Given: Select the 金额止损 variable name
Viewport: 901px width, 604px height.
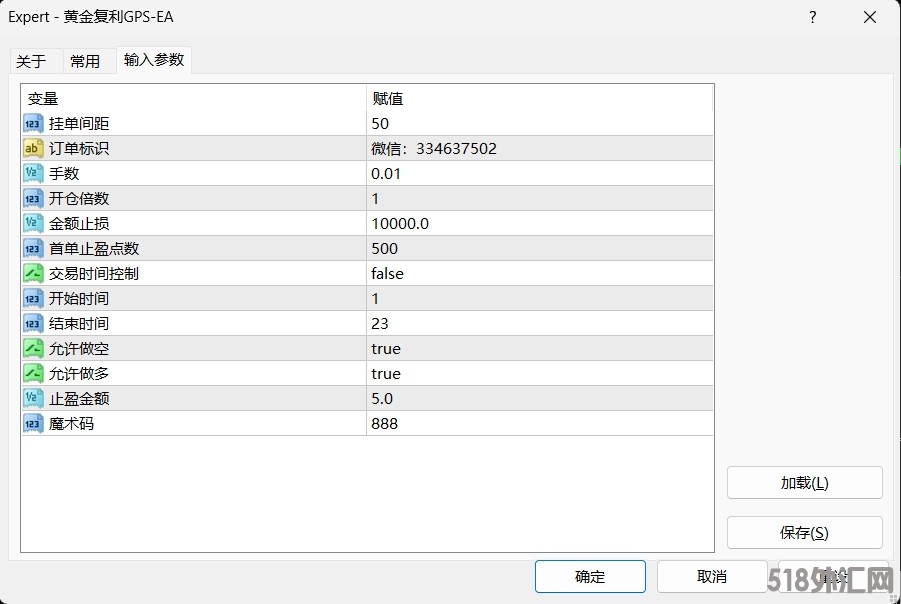Looking at the screenshot, I should (79, 224).
